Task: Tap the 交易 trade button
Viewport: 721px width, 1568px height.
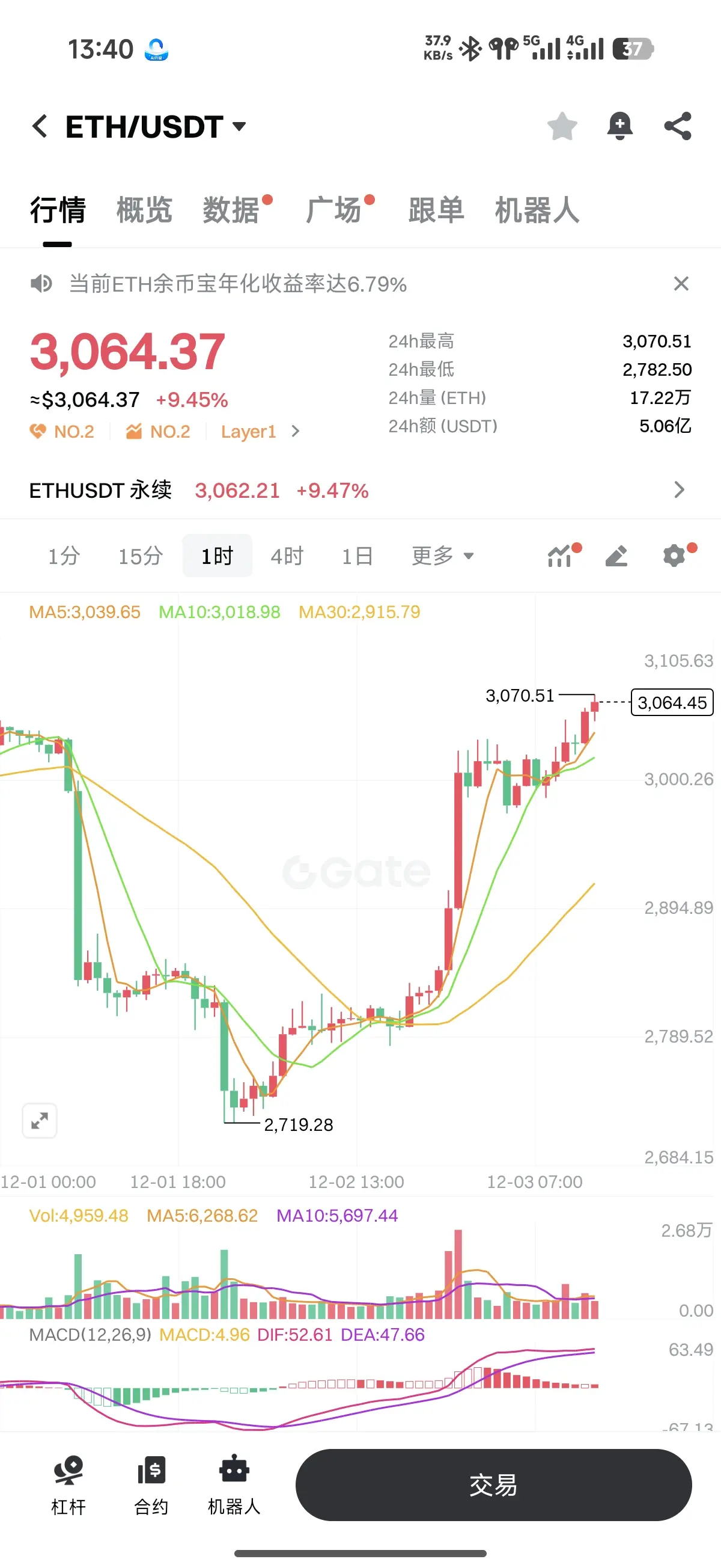Action: click(493, 1485)
